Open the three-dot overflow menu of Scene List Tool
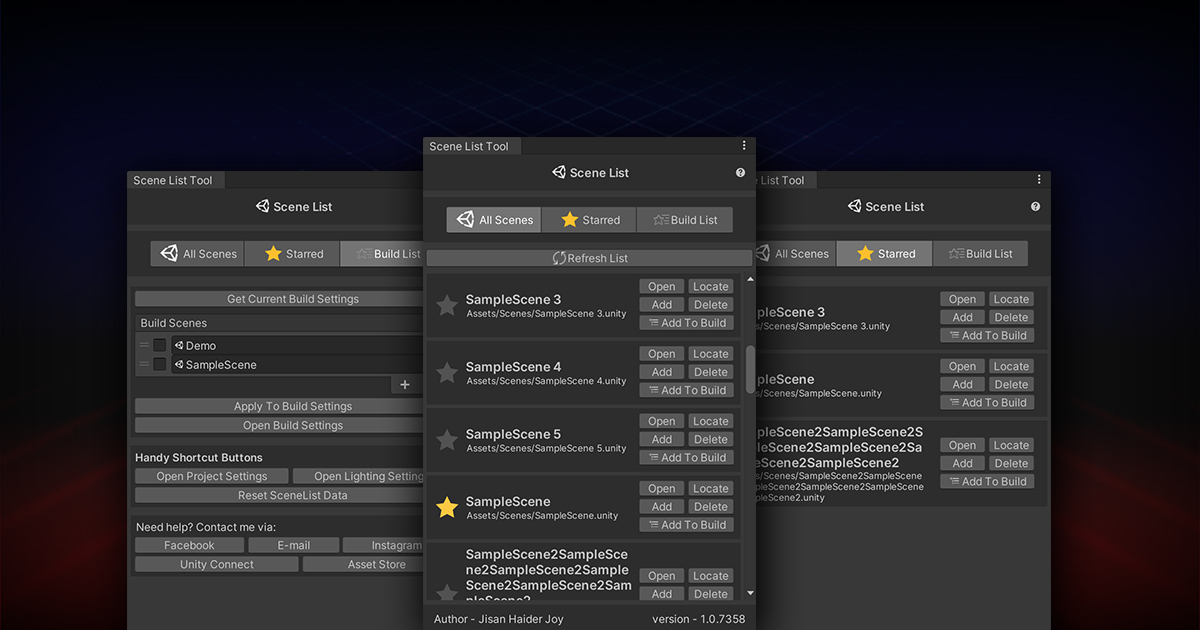1200x630 pixels. [744, 145]
